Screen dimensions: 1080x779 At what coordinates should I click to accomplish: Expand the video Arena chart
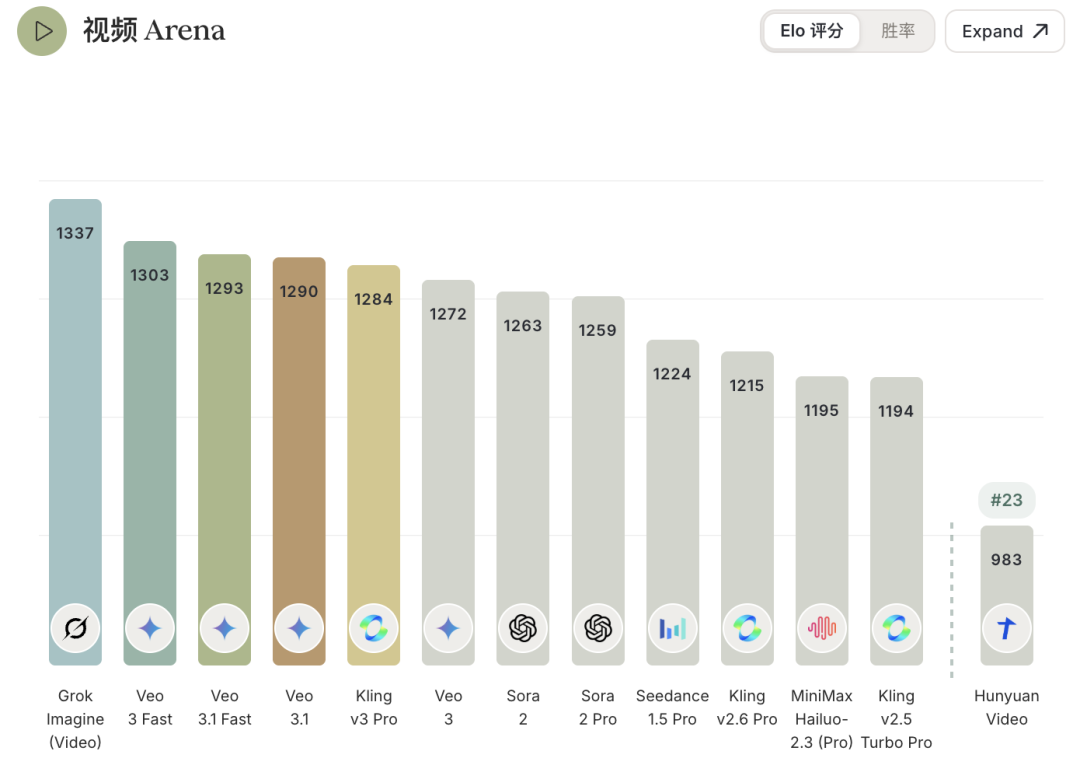pyautogui.click(x=1004, y=31)
